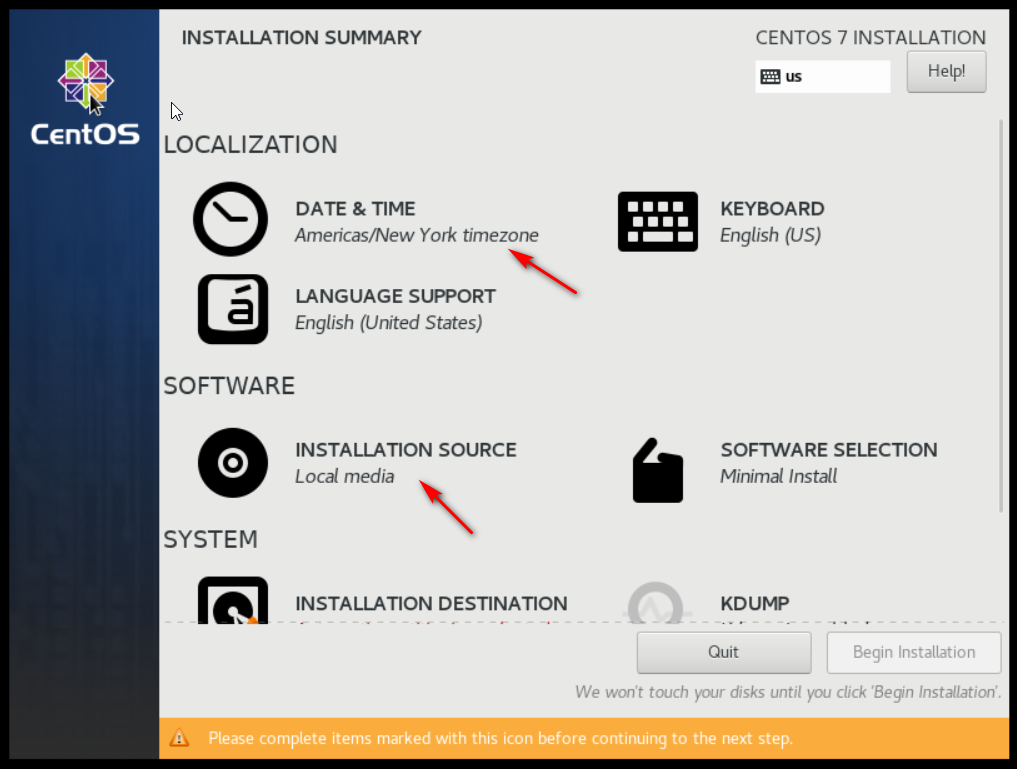Image resolution: width=1017 pixels, height=770 pixels.
Task: Click the SYSTEM section header
Action: pos(210,540)
